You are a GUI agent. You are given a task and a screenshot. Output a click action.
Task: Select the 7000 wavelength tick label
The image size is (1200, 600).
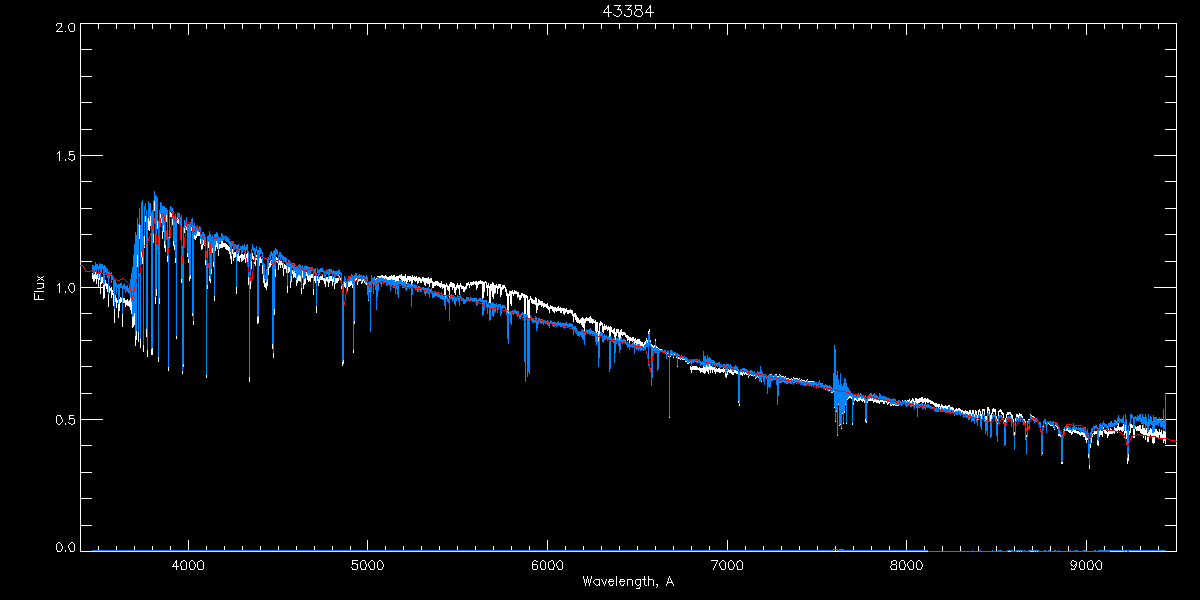[x=727, y=564]
